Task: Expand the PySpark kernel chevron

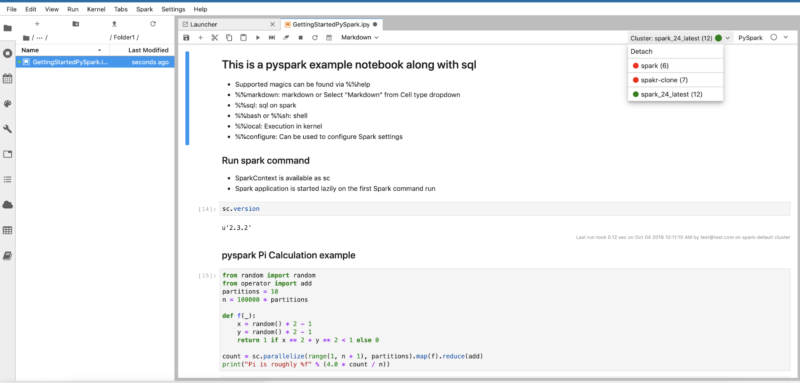Action: click(786, 37)
